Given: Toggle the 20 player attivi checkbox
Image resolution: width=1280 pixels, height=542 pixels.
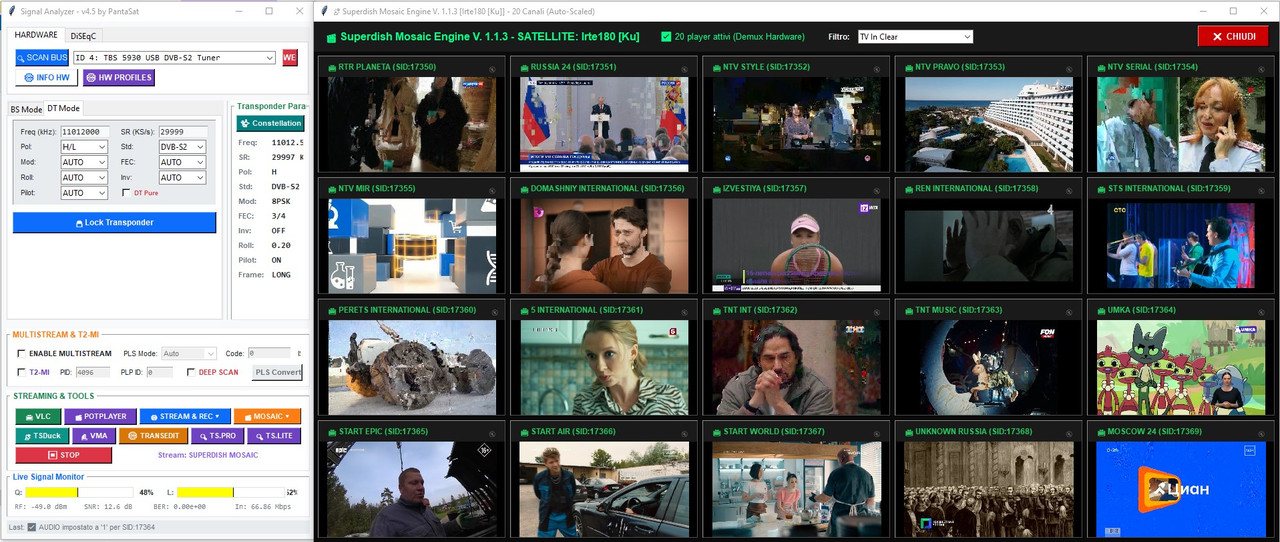Looking at the screenshot, I should [666, 37].
